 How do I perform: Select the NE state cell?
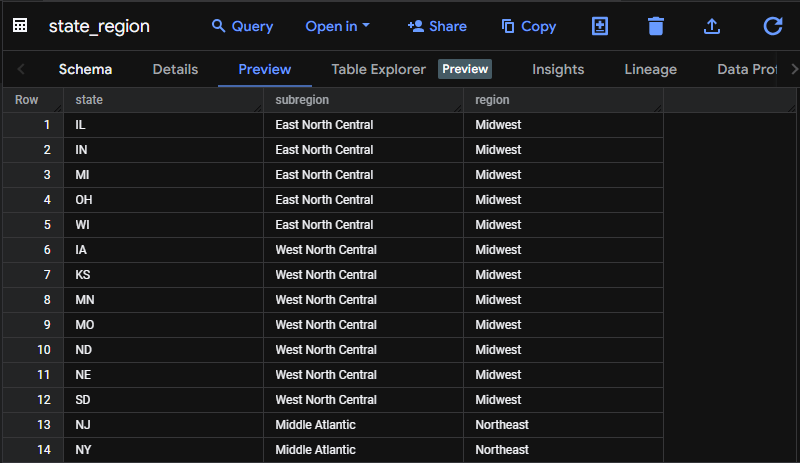point(163,375)
